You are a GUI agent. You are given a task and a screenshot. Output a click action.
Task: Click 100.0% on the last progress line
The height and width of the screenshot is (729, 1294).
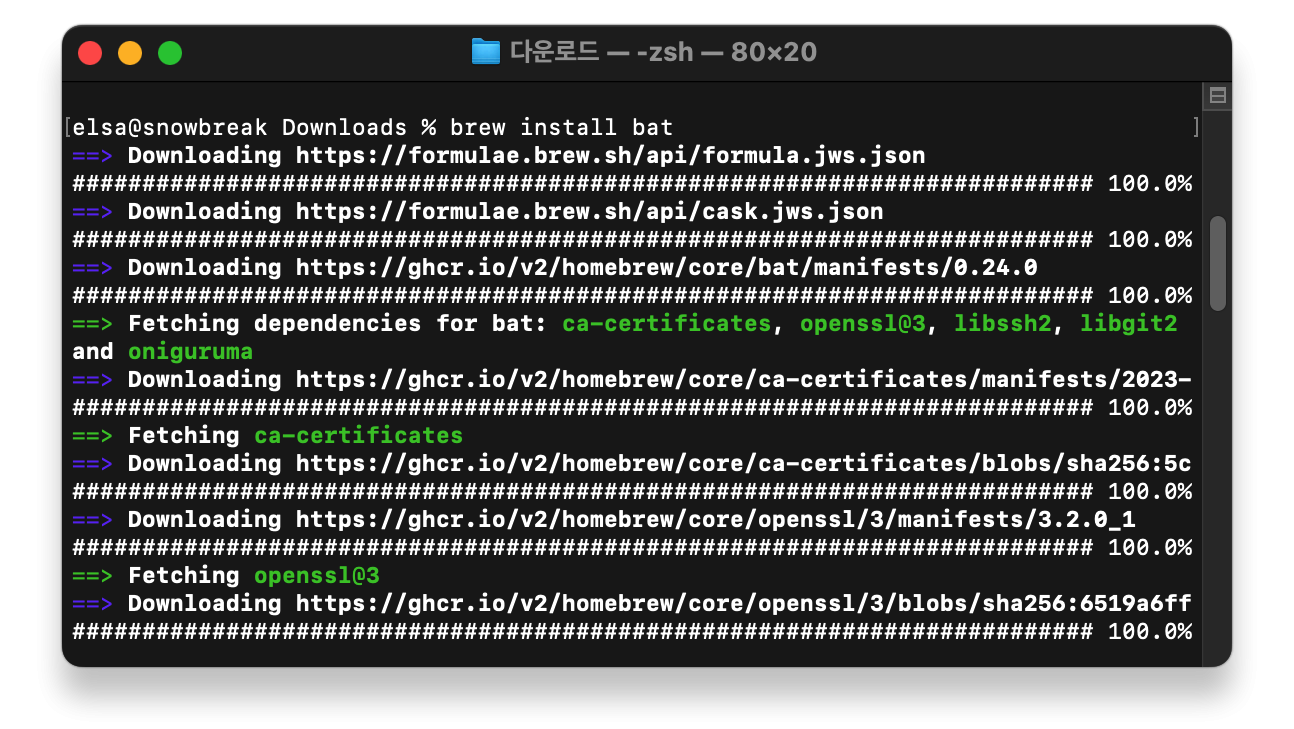1150,632
